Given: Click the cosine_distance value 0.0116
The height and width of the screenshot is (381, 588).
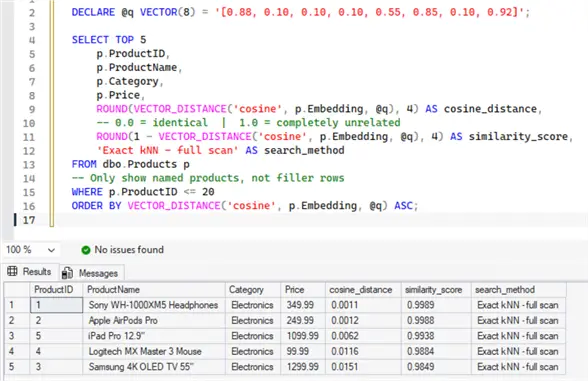Looking at the screenshot, I should pos(363,351).
